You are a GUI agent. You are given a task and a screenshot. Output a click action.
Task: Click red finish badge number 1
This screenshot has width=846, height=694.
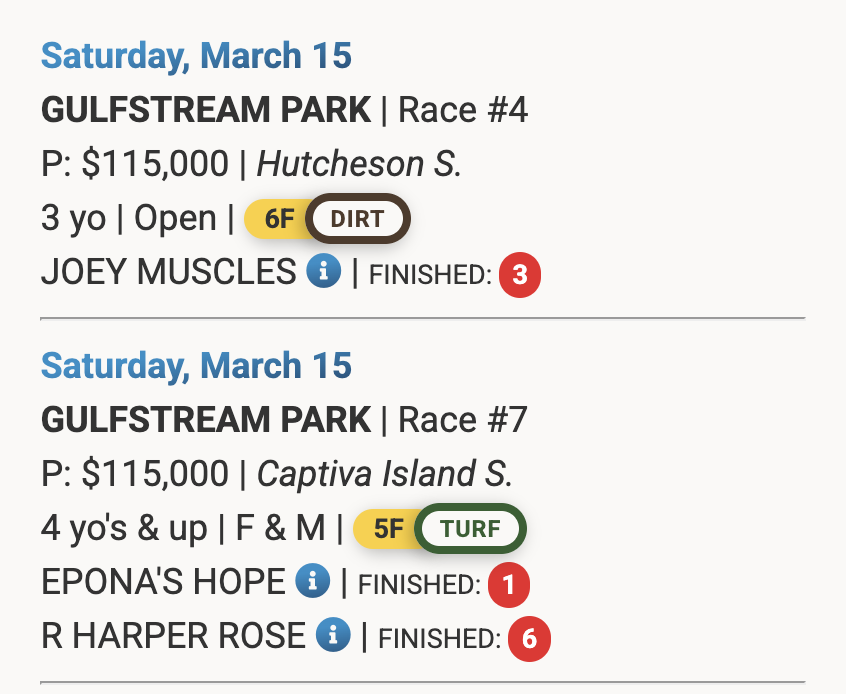point(508,585)
